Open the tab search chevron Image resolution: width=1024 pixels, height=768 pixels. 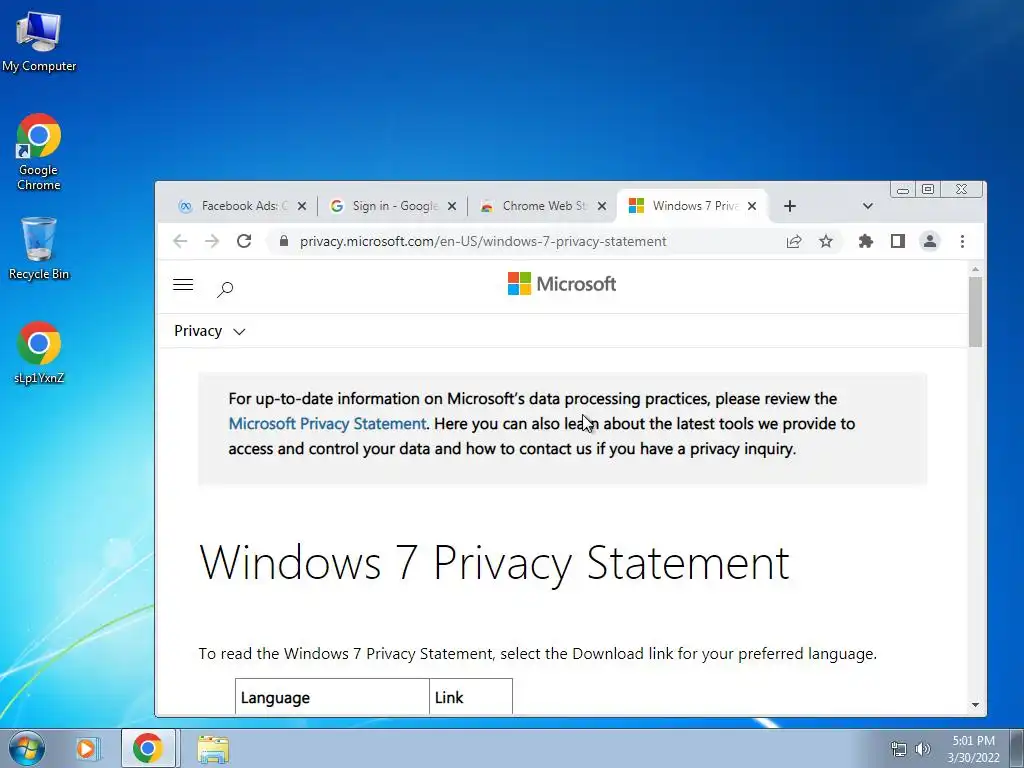(x=867, y=206)
